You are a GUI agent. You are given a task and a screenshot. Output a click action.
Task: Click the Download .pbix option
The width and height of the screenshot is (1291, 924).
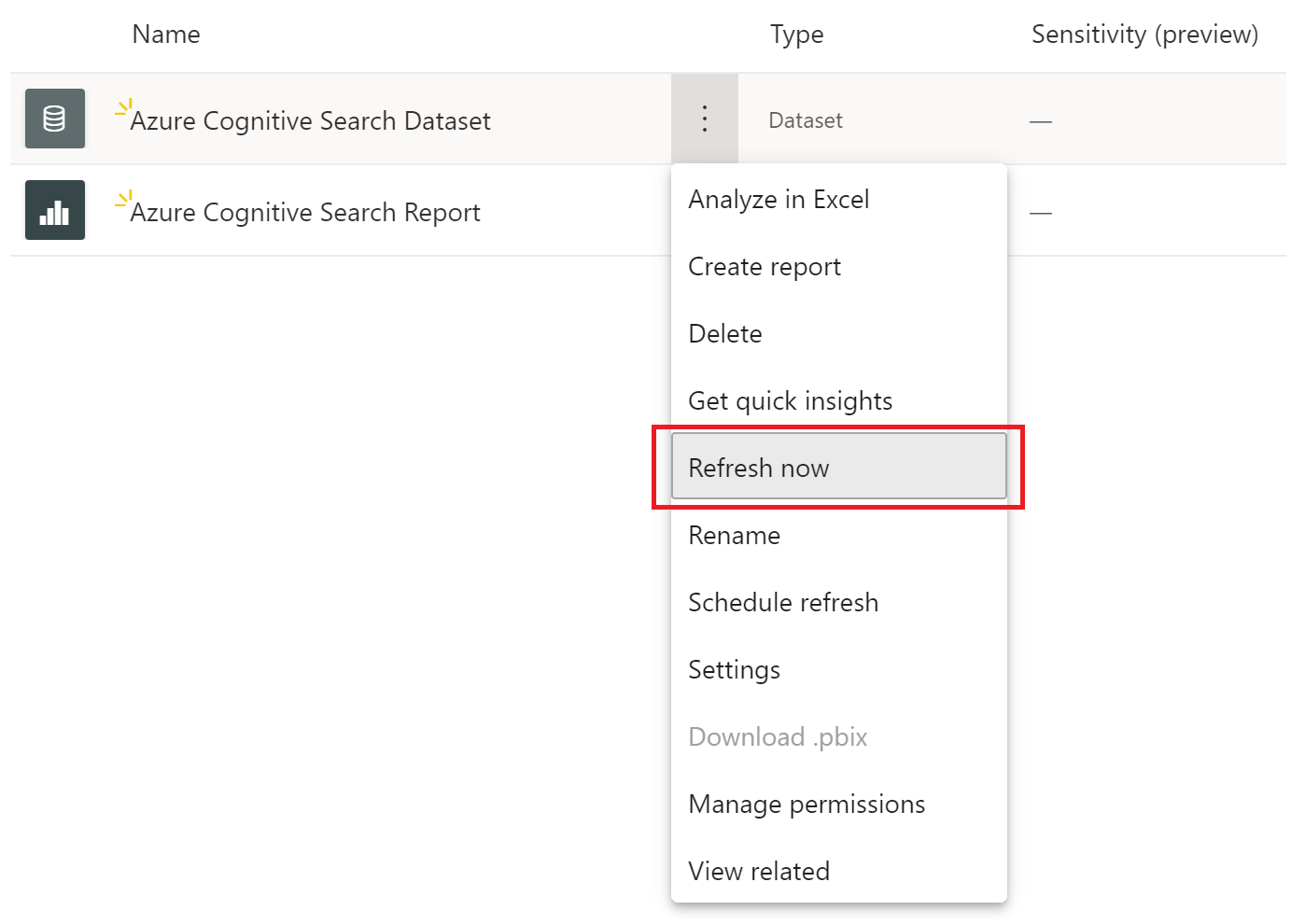[x=778, y=737]
